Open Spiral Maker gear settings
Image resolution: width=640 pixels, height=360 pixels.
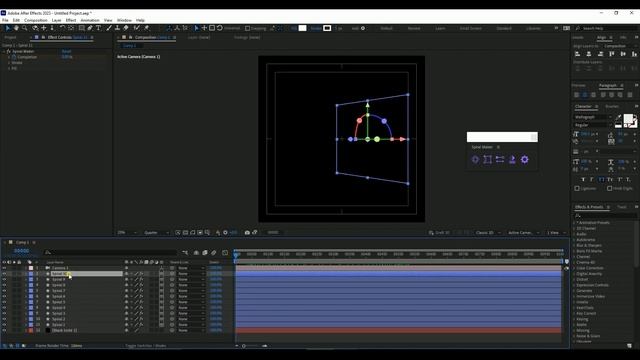tap(524, 160)
